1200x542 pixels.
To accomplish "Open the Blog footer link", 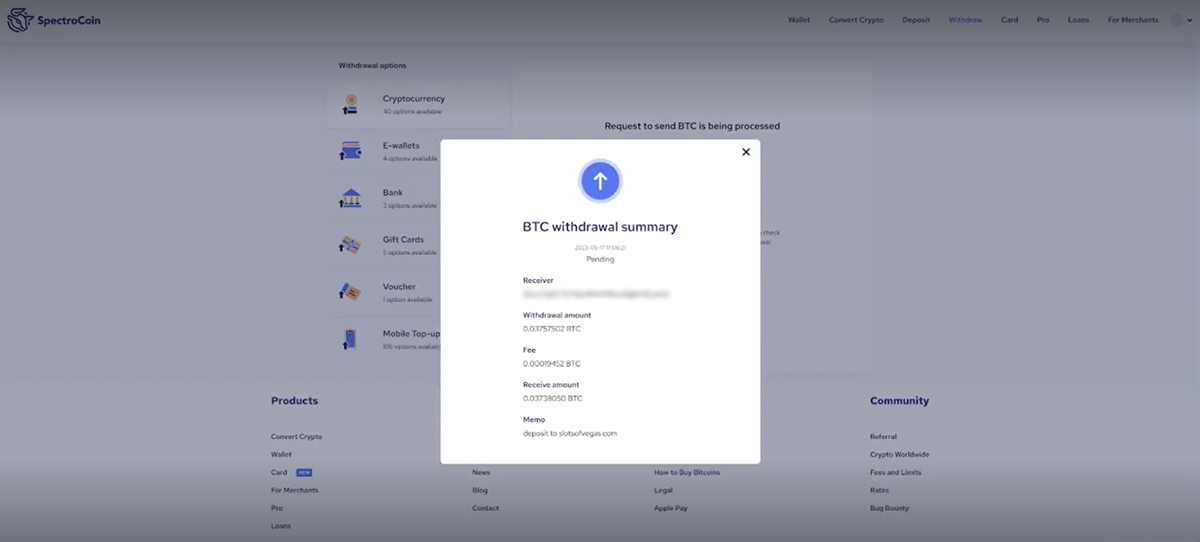I will [480, 491].
